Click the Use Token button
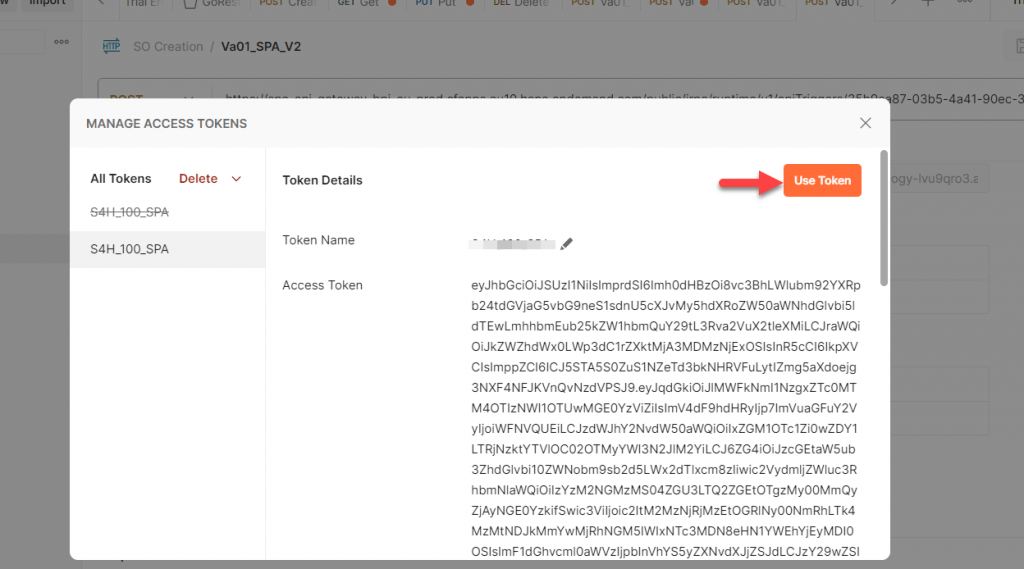 822,180
